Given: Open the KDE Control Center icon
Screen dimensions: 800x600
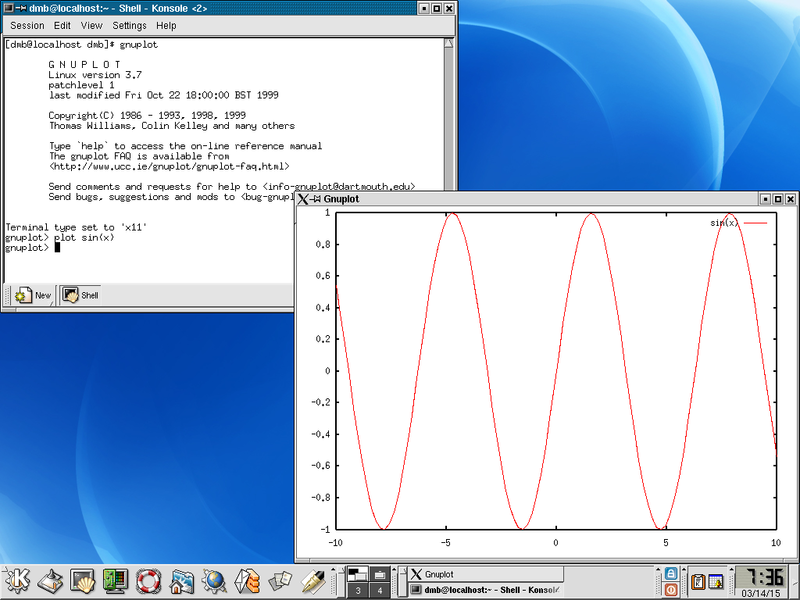Looking at the screenshot, I should coord(115,581).
